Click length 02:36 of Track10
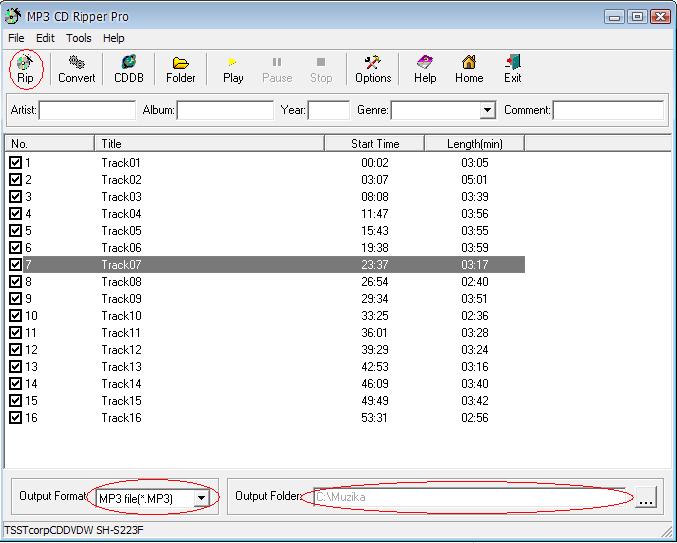This screenshot has height=543, width=677. pos(475,316)
